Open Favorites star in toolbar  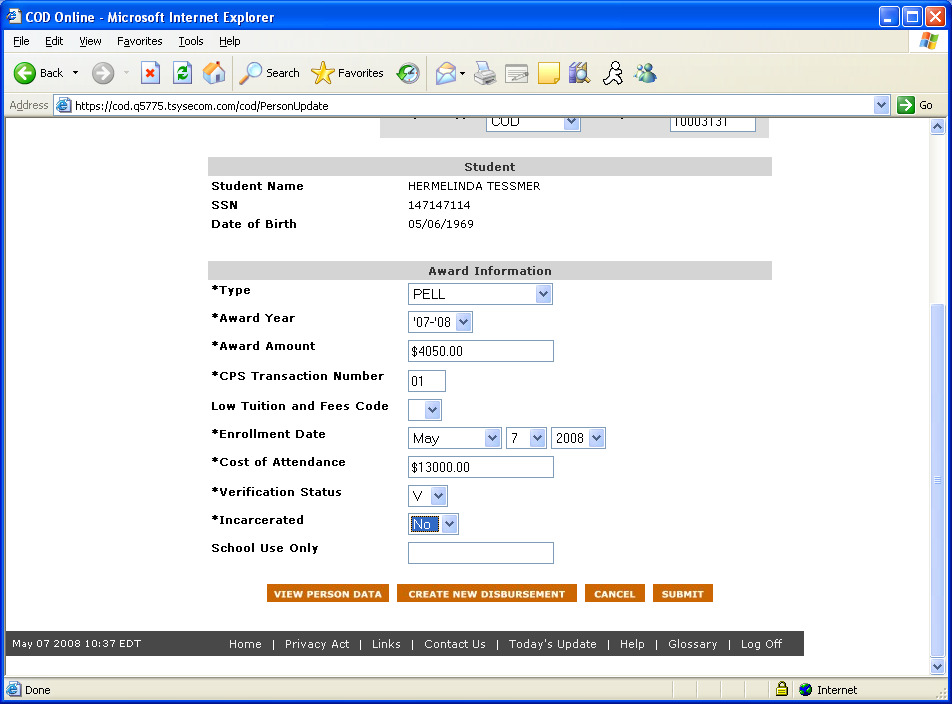(x=347, y=73)
